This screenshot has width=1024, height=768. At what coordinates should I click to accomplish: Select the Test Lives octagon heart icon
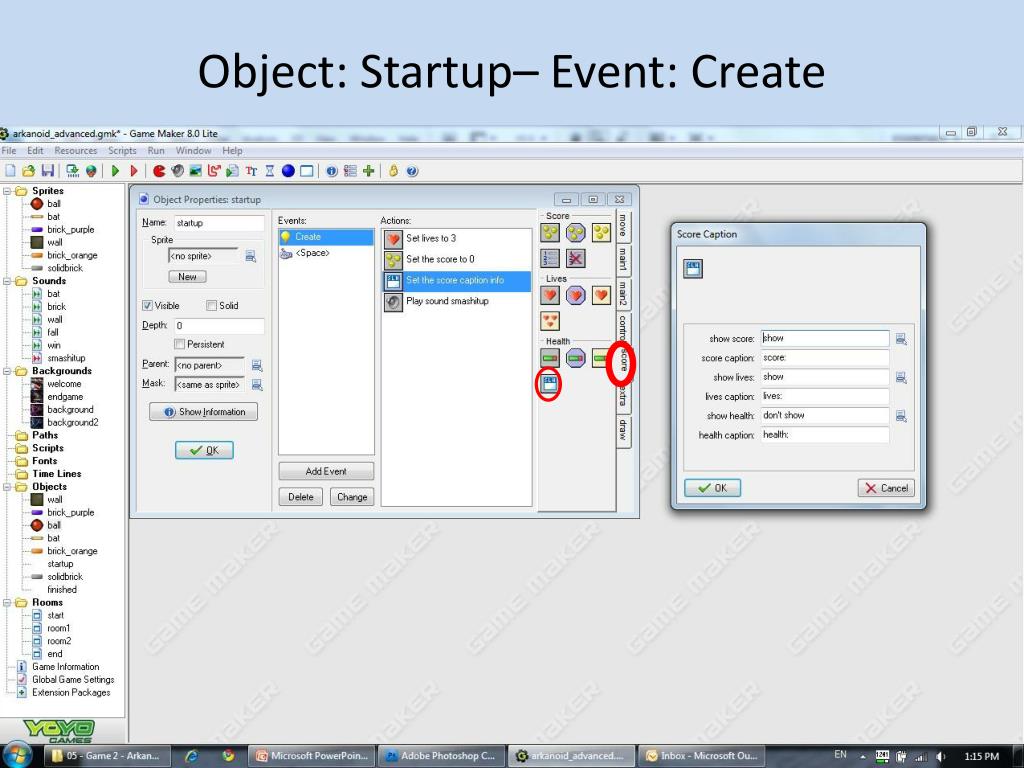coord(575,295)
